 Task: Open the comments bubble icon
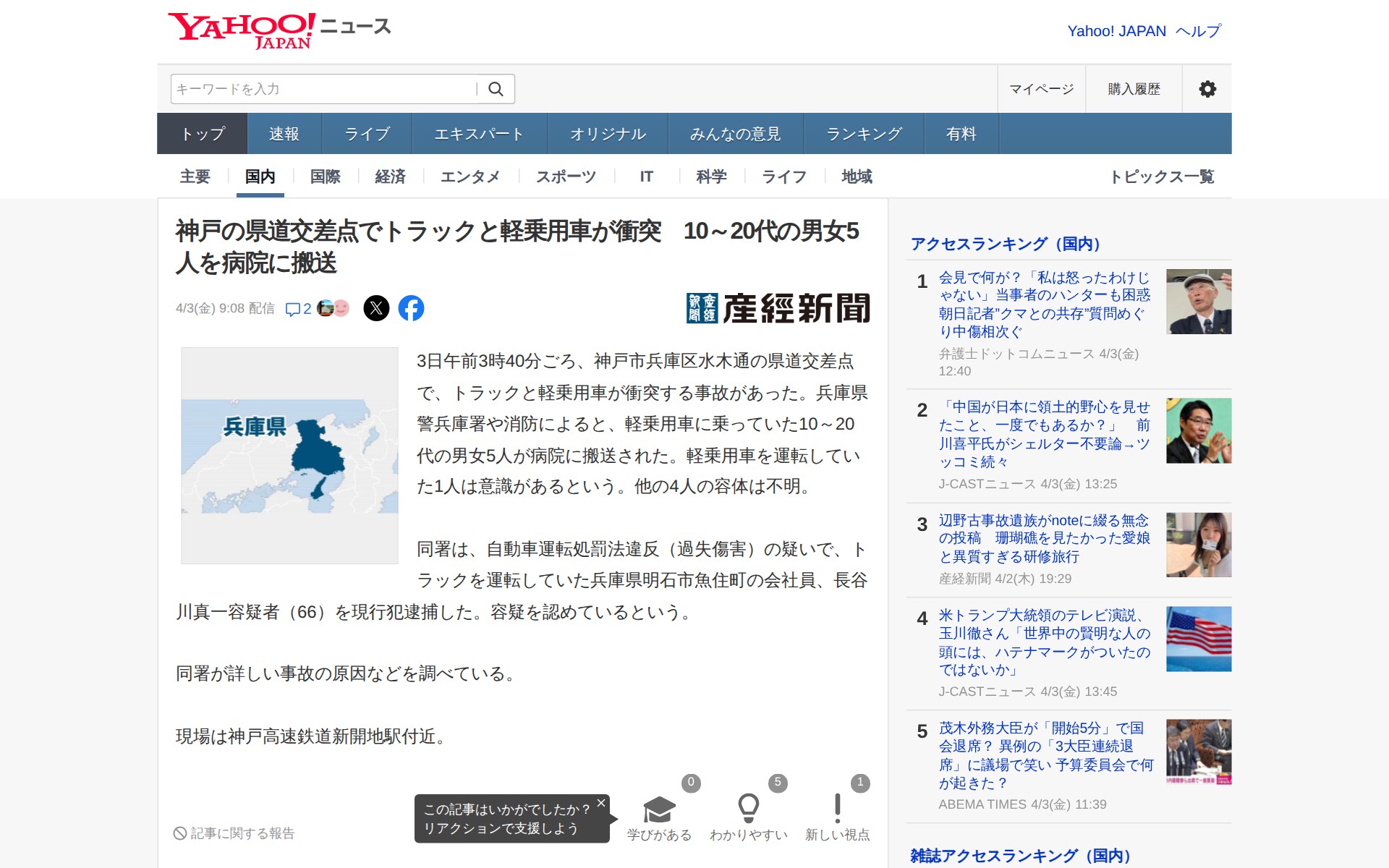[293, 309]
